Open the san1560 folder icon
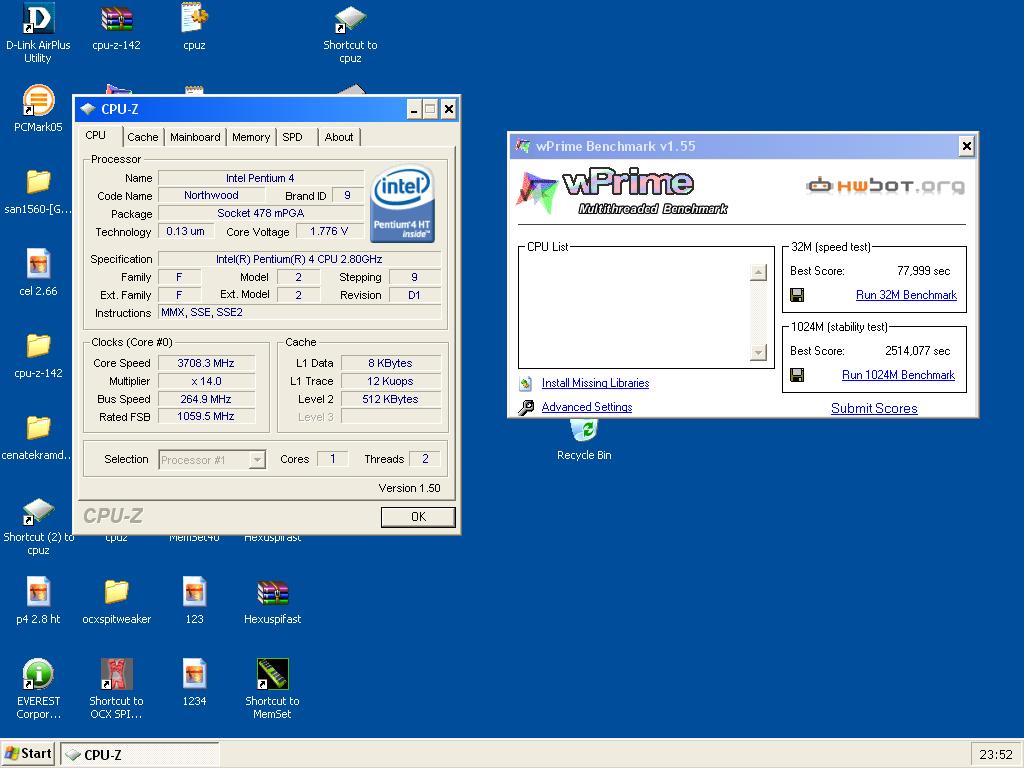 pyautogui.click(x=38, y=182)
